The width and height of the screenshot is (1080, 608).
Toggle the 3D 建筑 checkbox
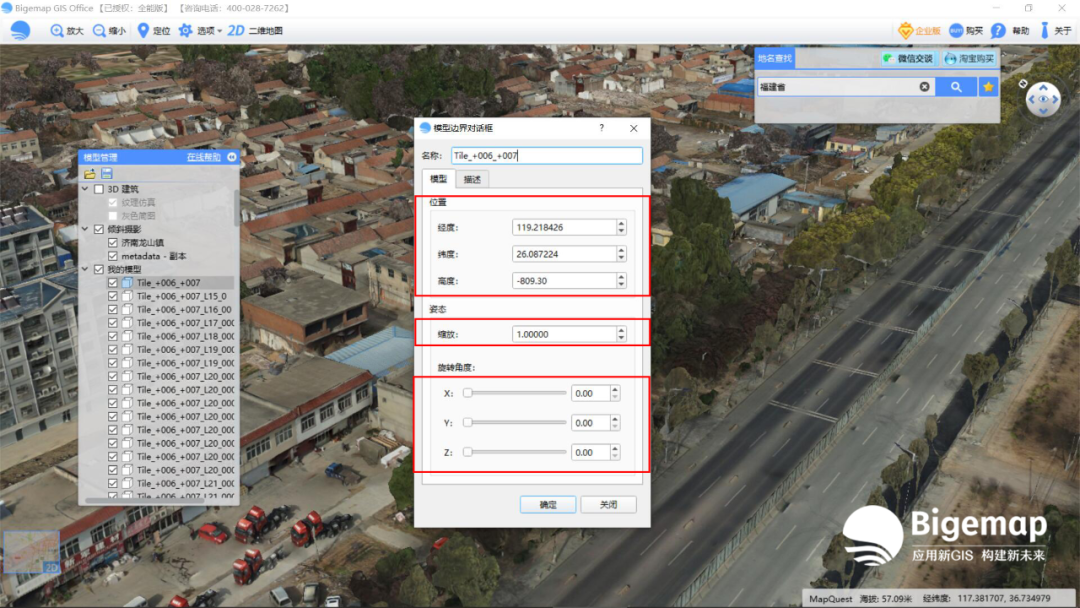point(99,189)
